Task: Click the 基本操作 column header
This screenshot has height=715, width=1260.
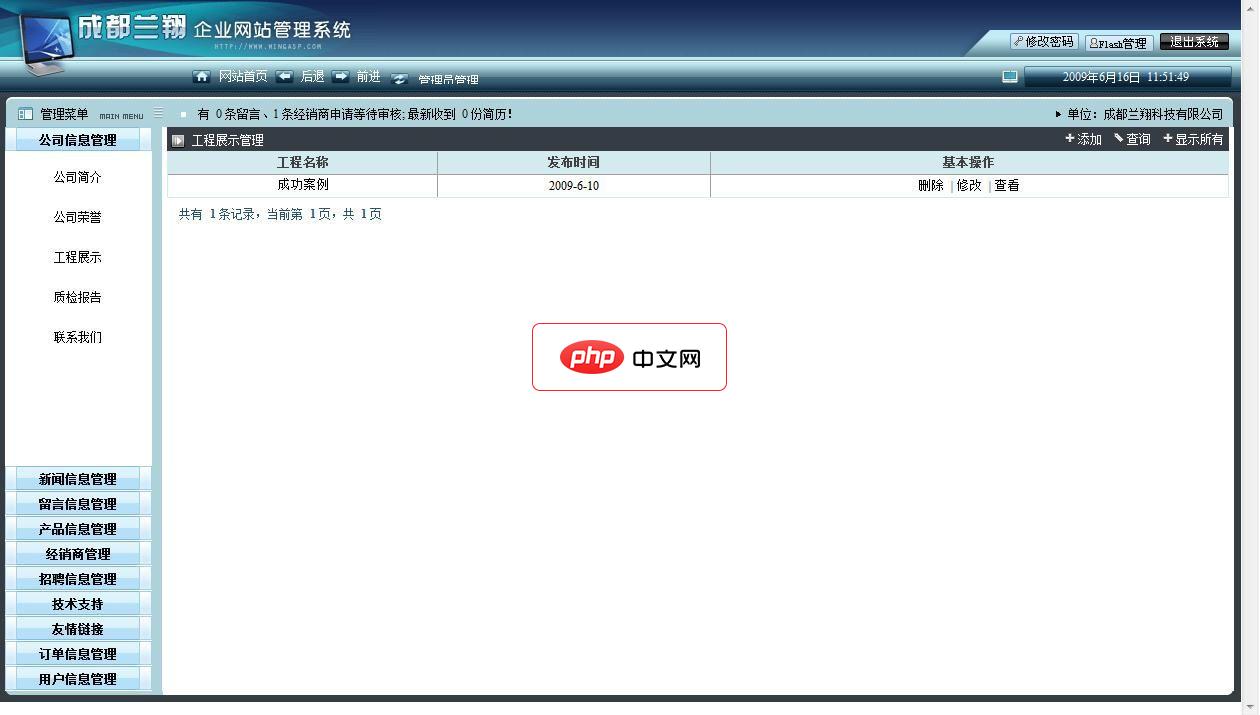Action: click(969, 163)
